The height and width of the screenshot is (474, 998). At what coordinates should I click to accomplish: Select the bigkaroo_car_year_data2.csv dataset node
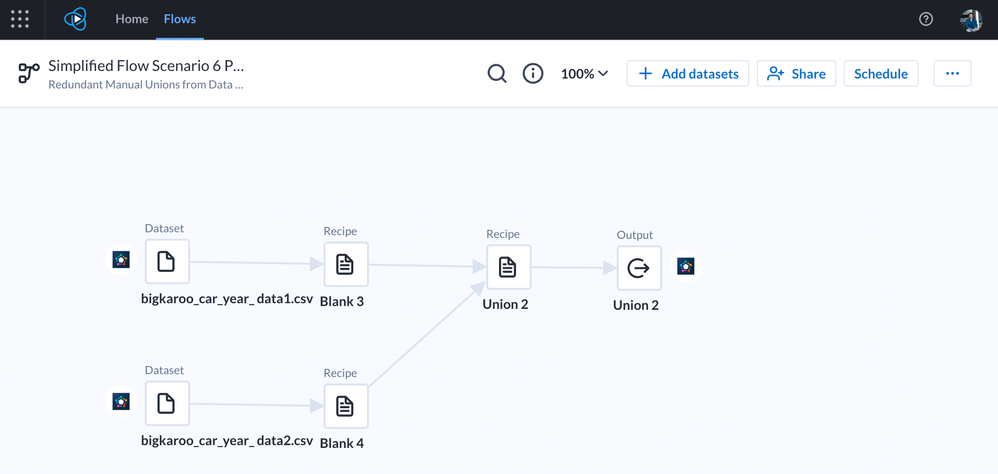click(167, 404)
